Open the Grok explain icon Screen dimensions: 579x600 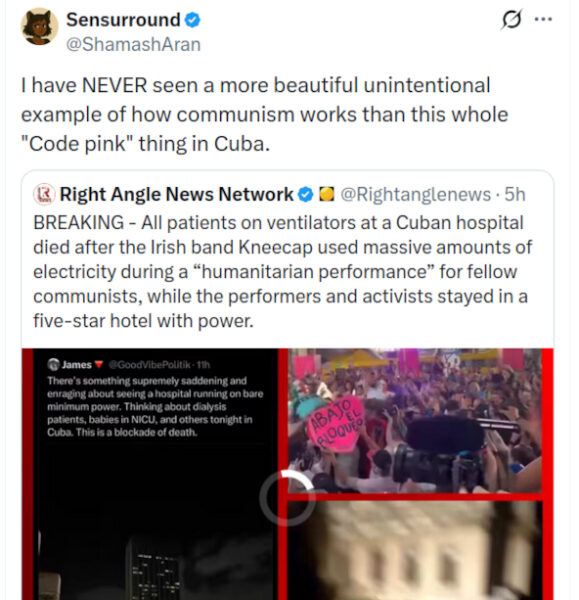[511, 19]
